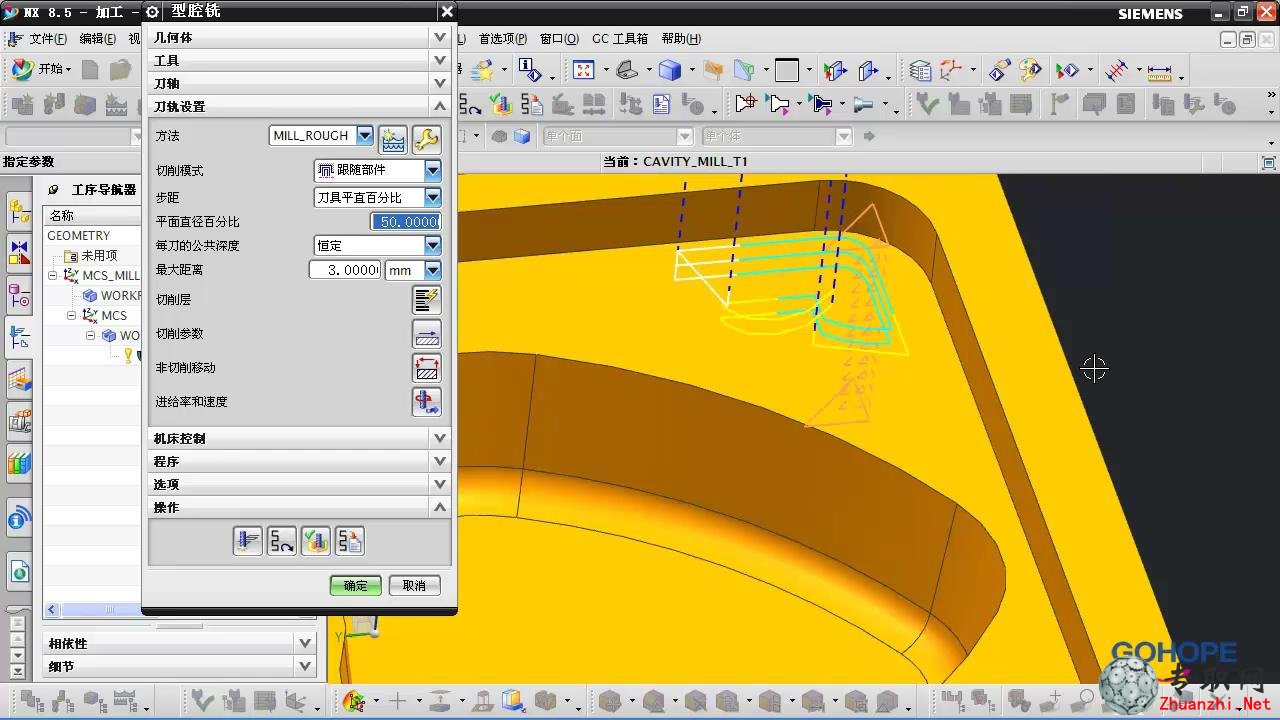Click the edit method wrench icon
1280x720 pixels.
427,139
